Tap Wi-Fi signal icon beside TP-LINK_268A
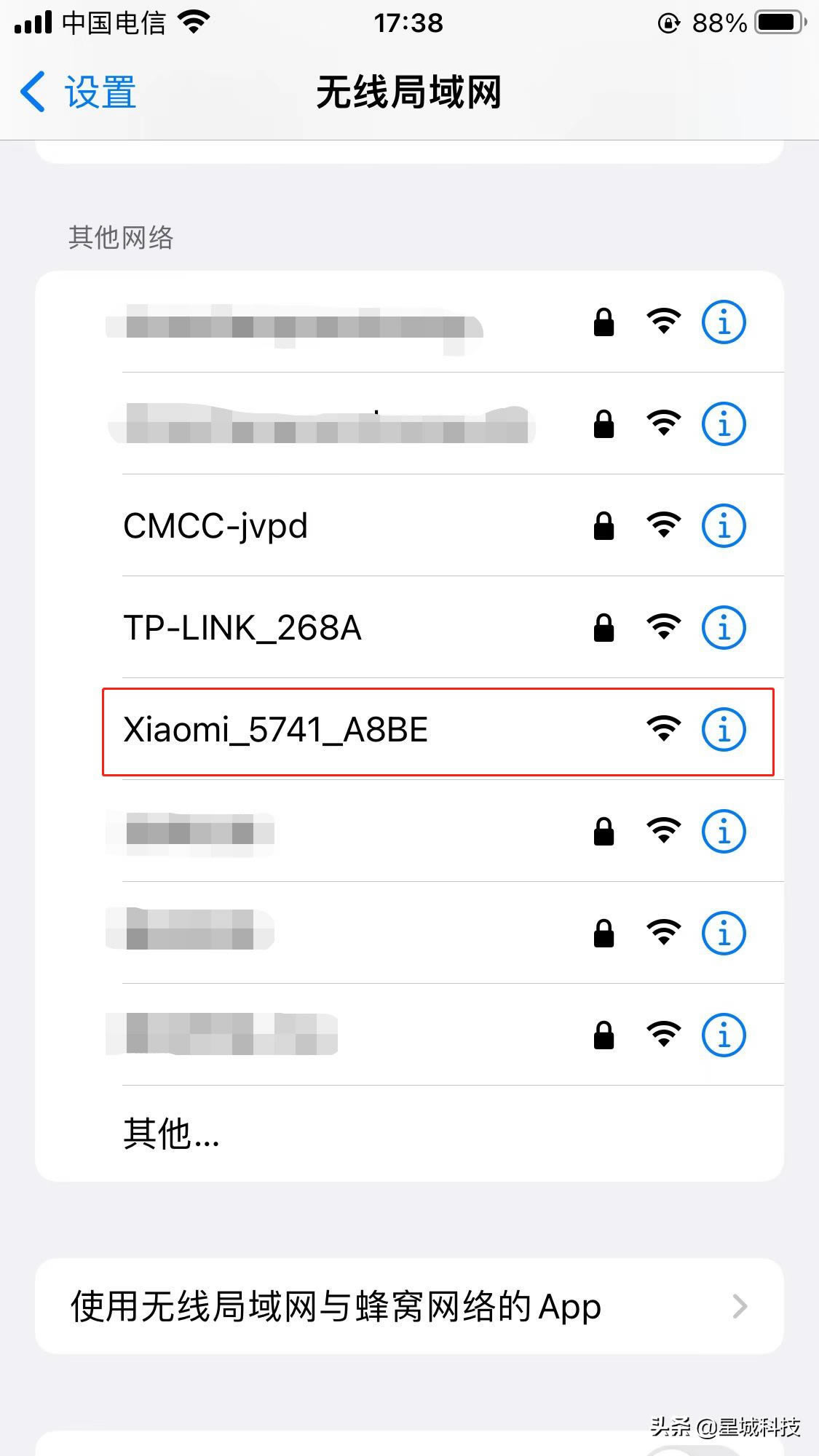The height and width of the screenshot is (1456, 819). click(664, 627)
